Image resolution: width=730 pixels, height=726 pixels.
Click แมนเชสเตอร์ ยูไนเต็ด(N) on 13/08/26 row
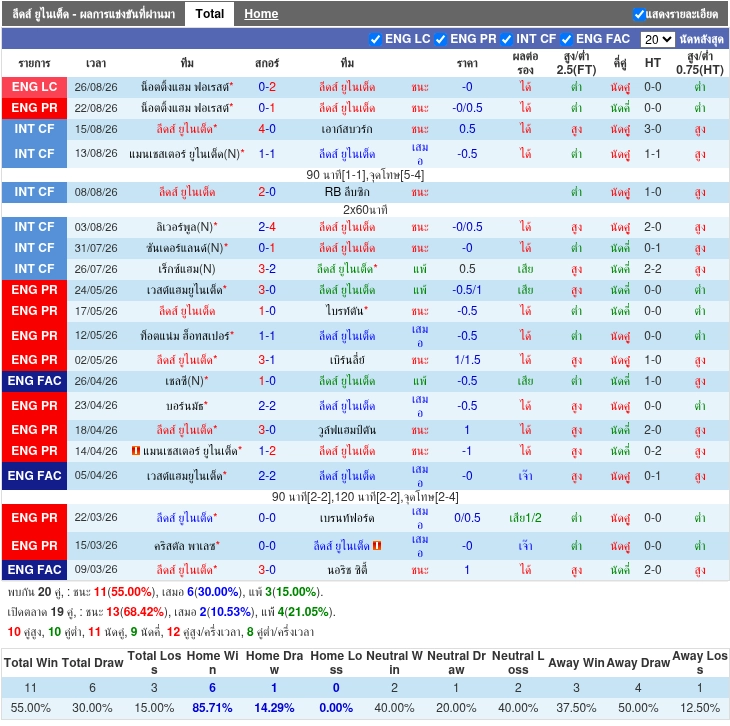[185, 154]
